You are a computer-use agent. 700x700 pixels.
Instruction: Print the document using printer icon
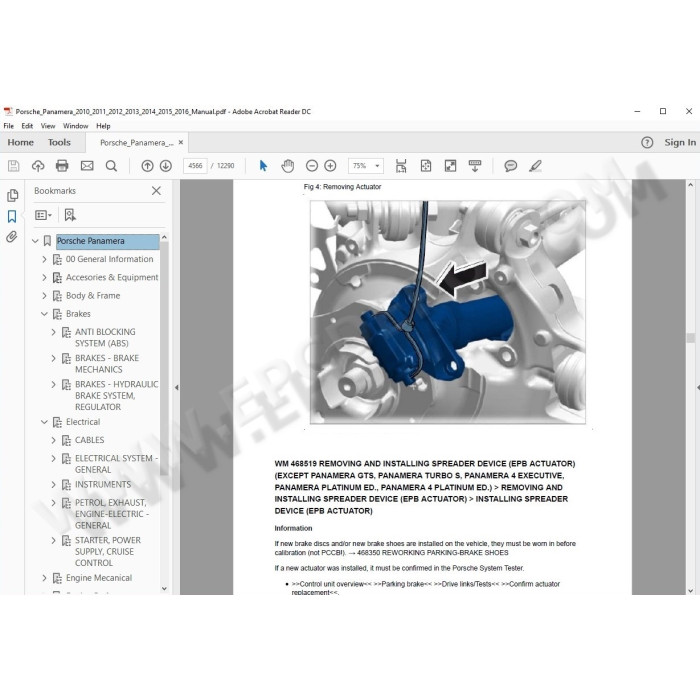coord(62,166)
